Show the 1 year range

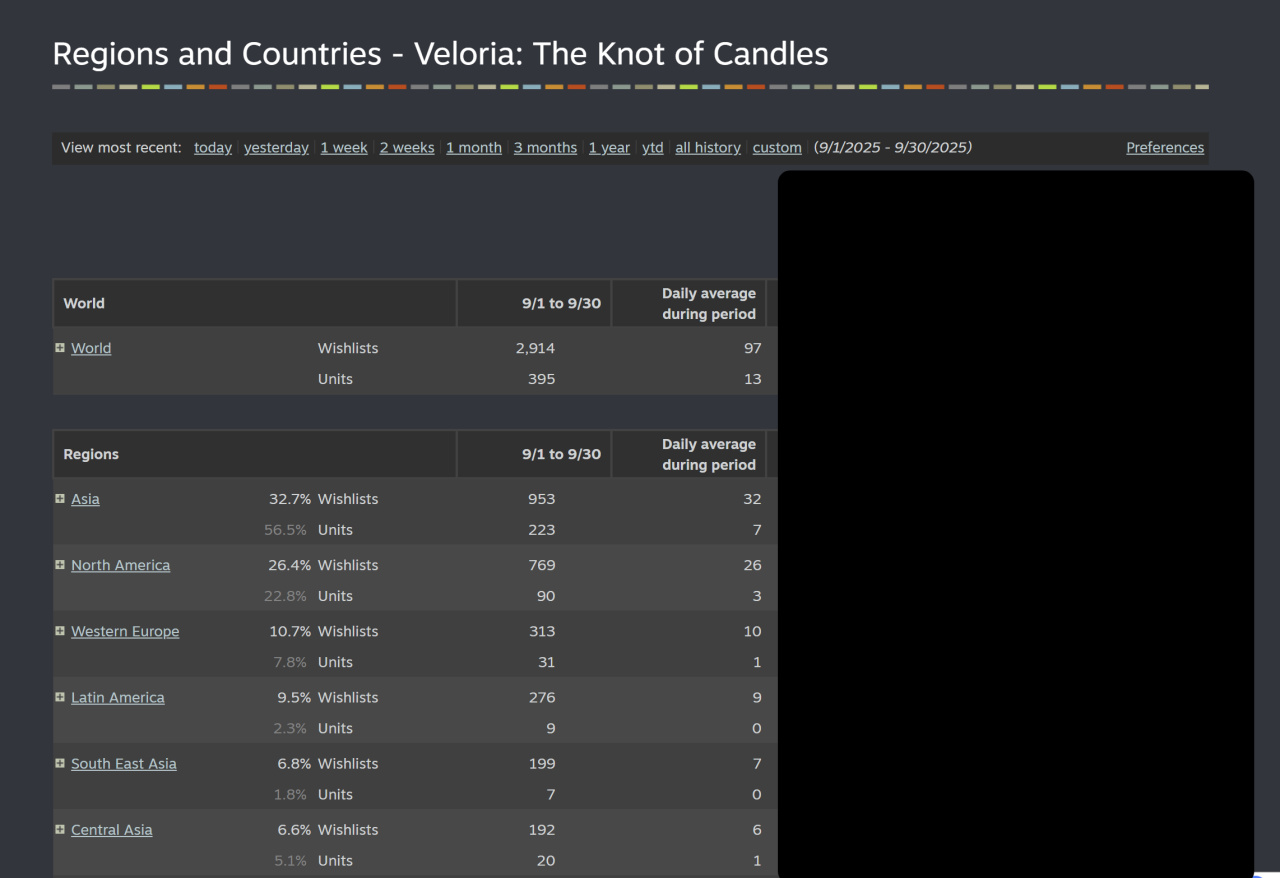click(x=609, y=148)
